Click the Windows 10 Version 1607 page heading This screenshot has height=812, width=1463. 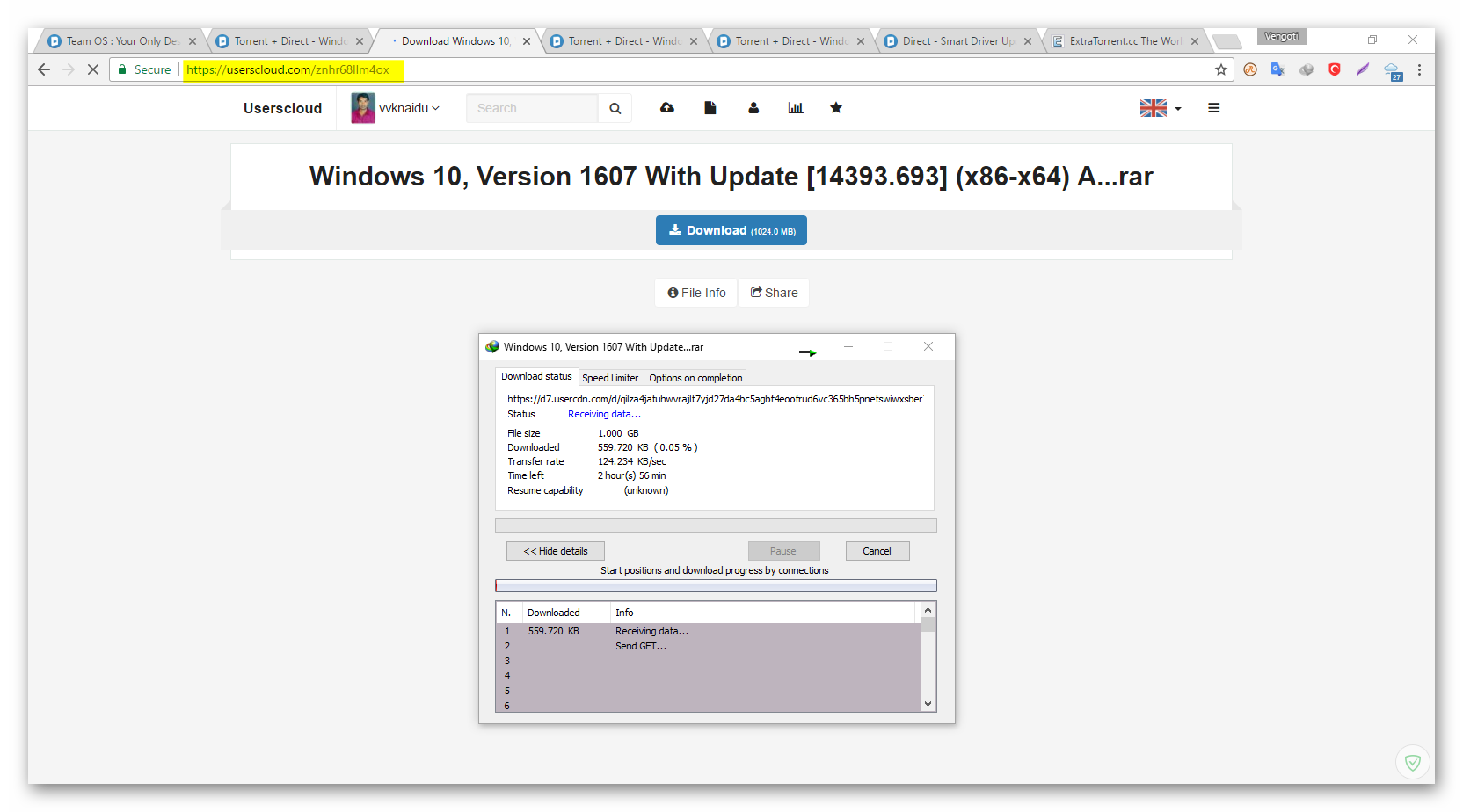[x=731, y=177]
